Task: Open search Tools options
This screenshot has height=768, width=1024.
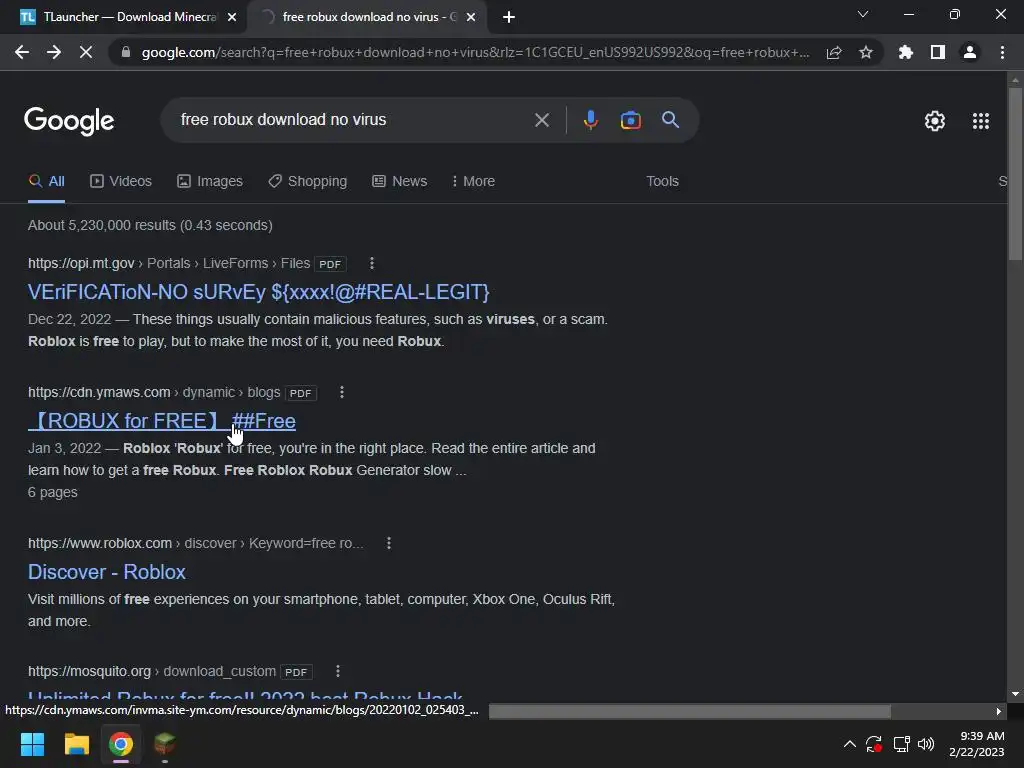Action: pyautogui.click(x=662, y=182)
